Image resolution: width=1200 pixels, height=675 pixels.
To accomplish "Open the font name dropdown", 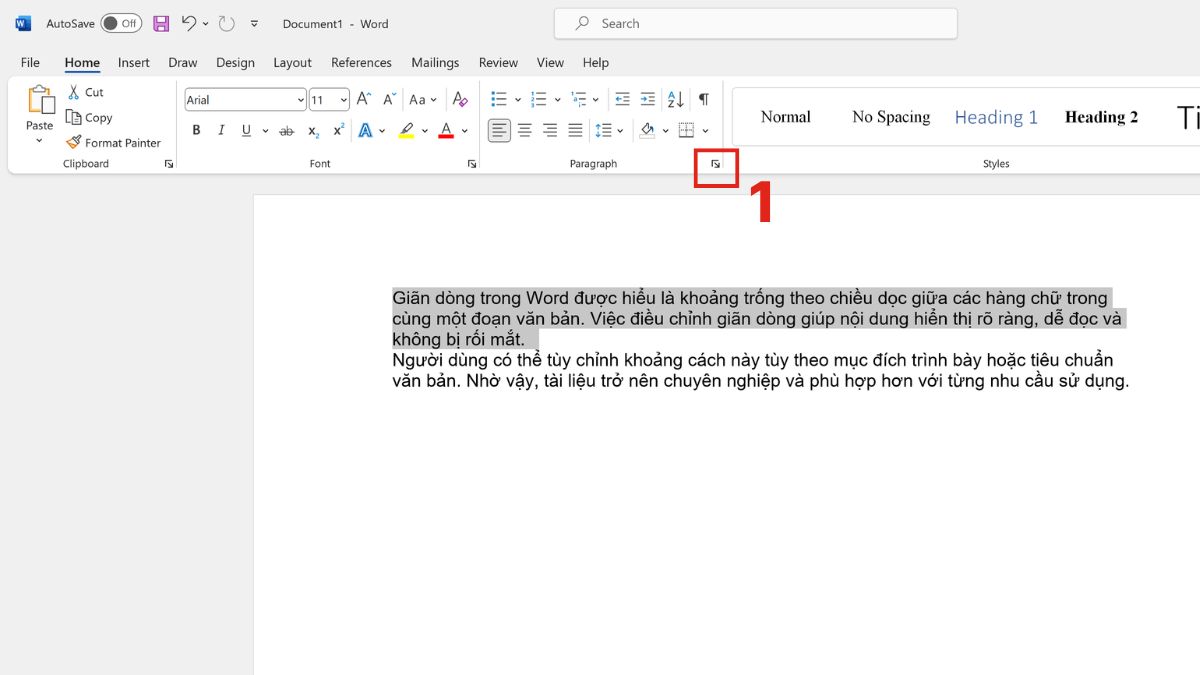I will point(300,99).
